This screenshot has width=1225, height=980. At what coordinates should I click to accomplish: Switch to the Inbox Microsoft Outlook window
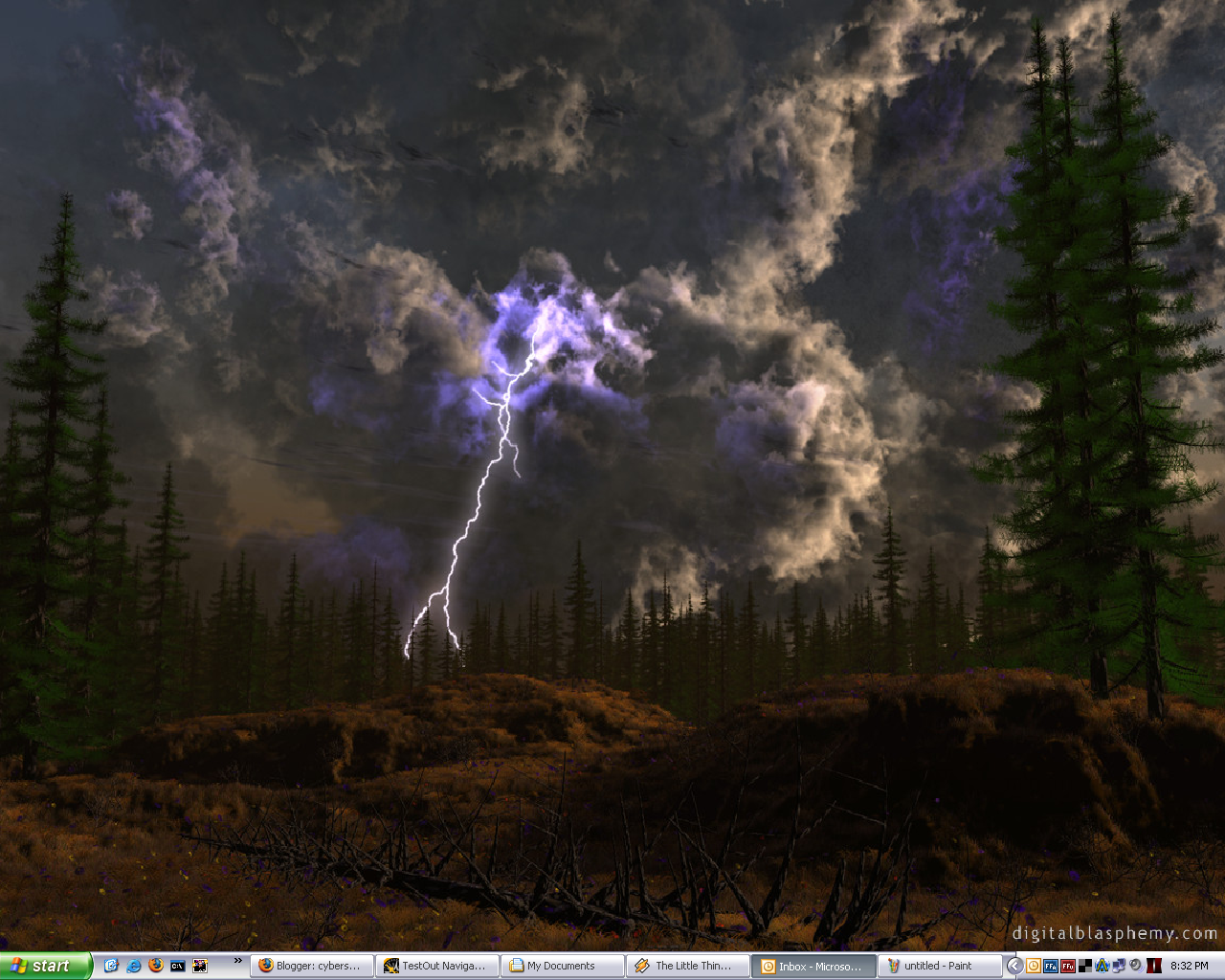click(813, 966)
